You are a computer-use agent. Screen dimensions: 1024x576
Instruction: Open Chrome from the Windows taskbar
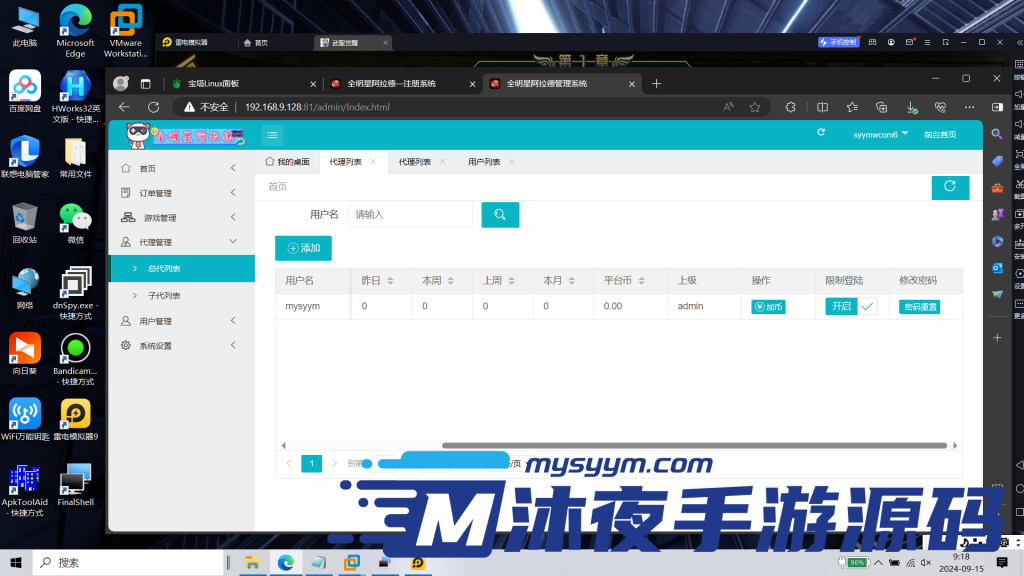tap(286, 562)
